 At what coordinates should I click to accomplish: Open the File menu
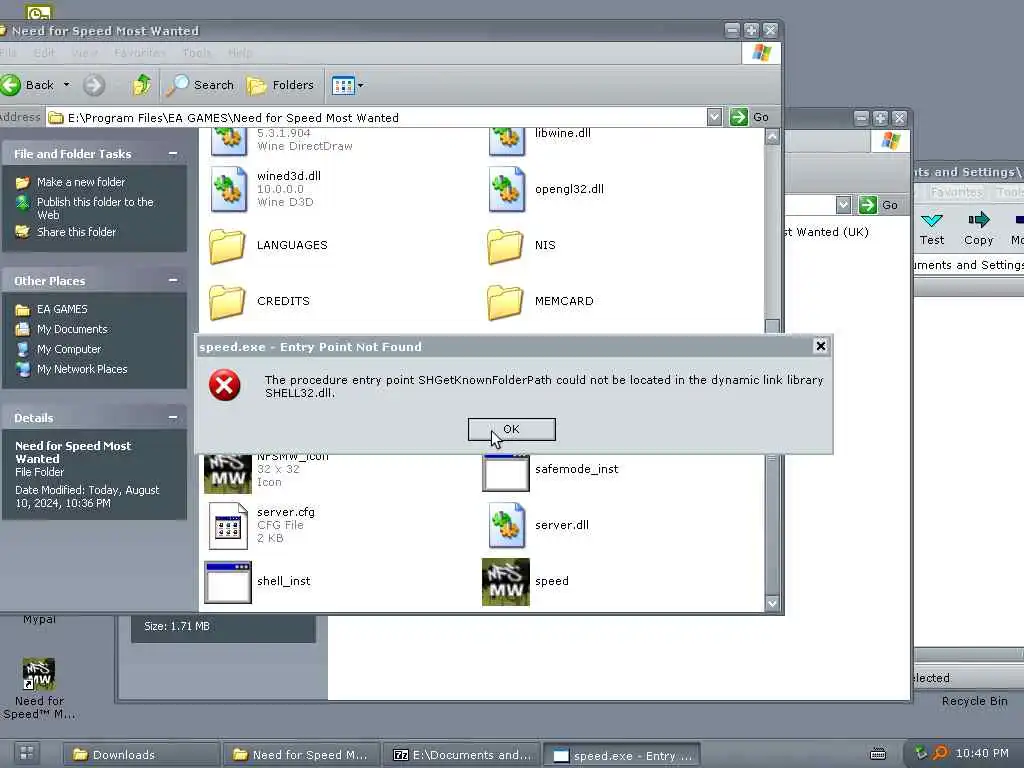pyautogui.click(x=8, y=53)
